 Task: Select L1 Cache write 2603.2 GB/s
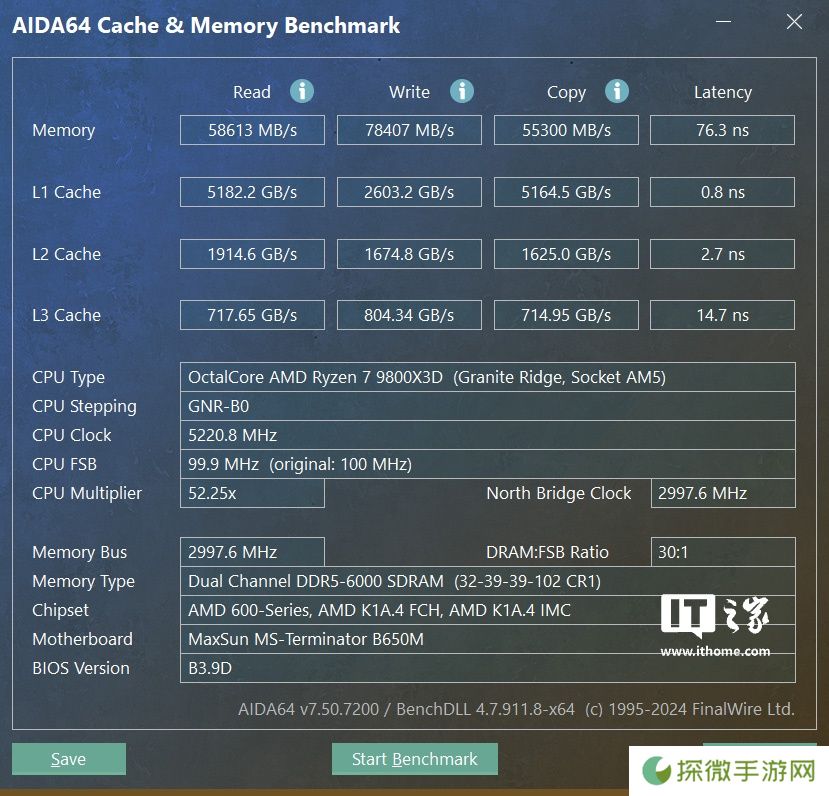(x=409, y=192)
